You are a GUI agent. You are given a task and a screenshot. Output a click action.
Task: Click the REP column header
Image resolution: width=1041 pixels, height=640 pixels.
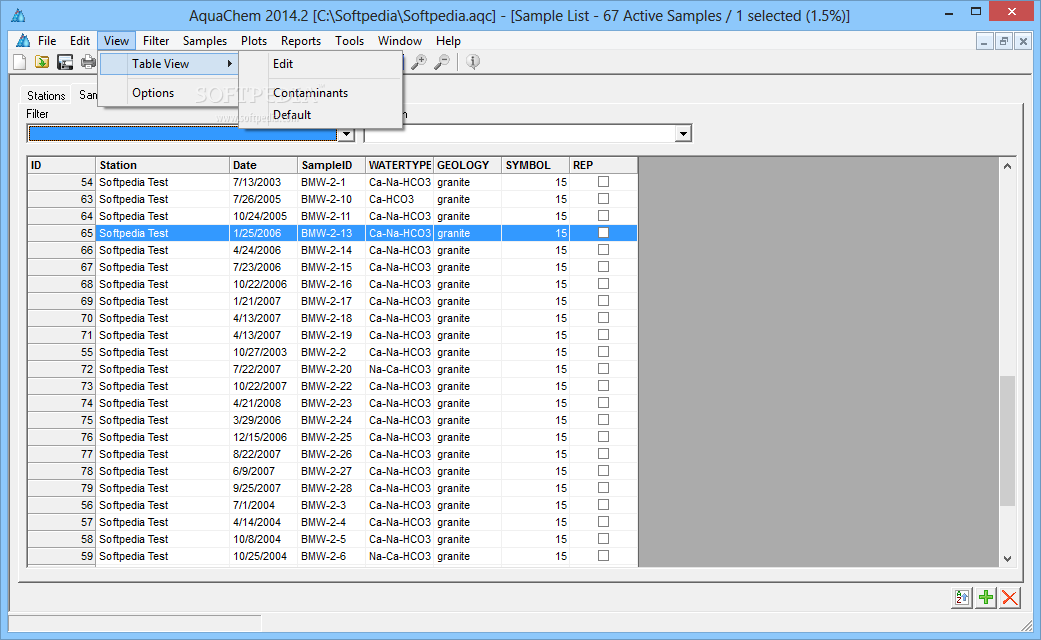603,165
